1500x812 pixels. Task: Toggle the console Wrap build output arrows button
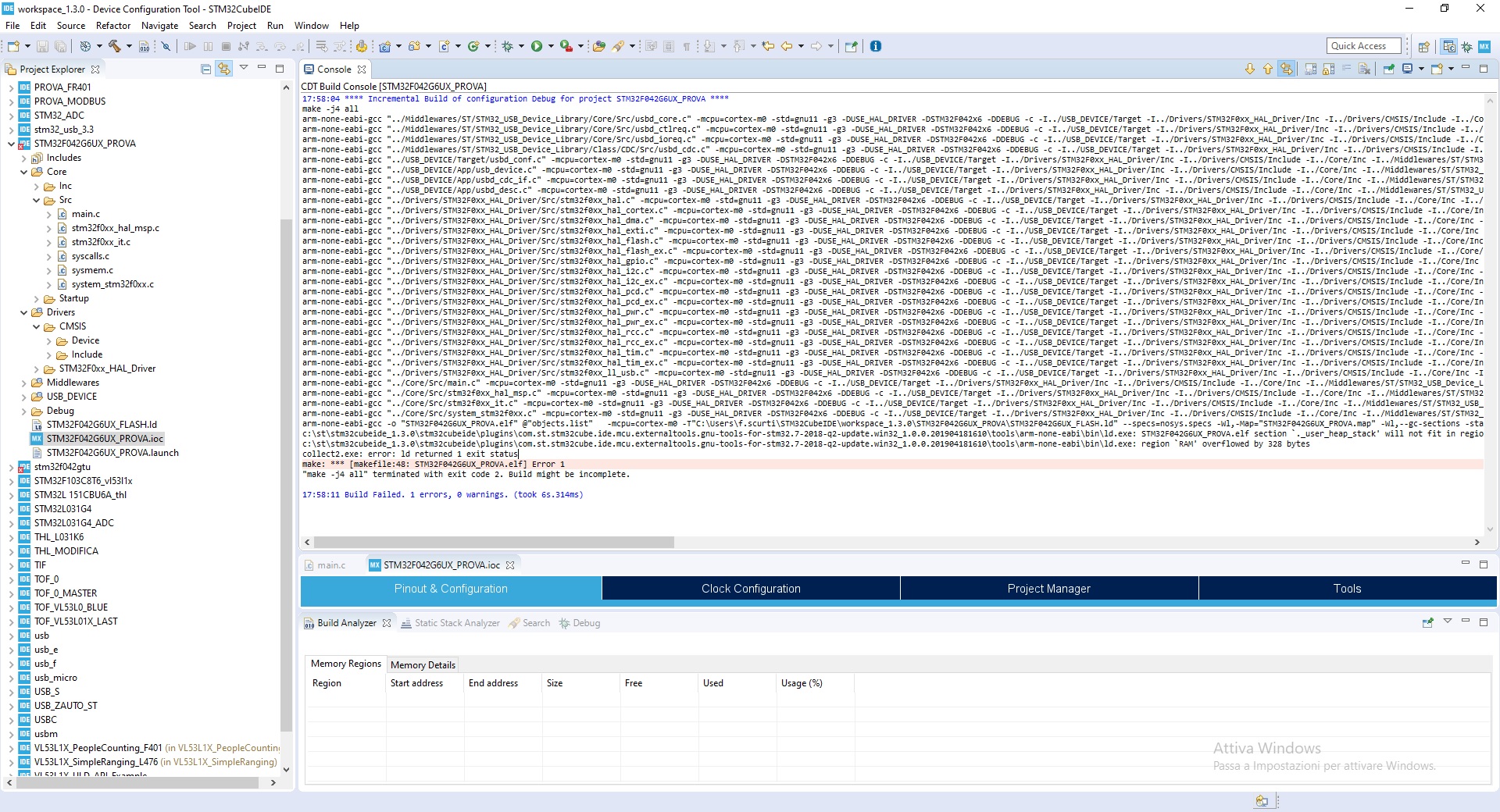click(x=1286, y=69)
